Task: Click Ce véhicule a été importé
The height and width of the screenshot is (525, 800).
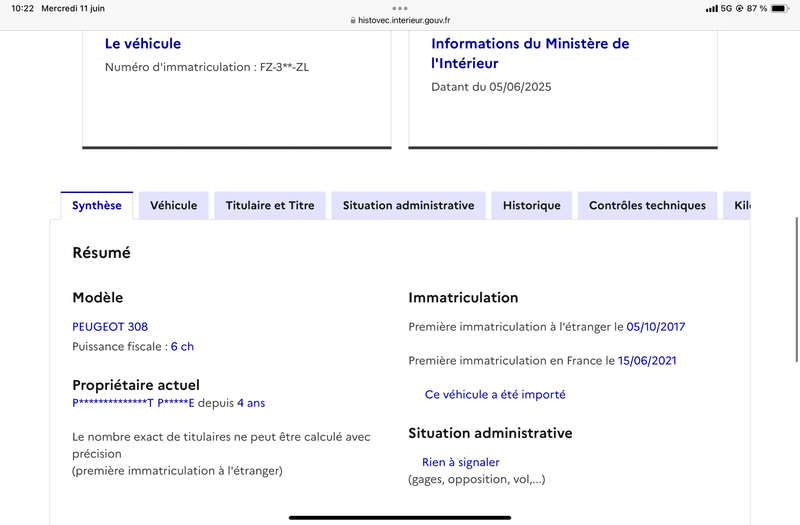Action: [495, 394]
